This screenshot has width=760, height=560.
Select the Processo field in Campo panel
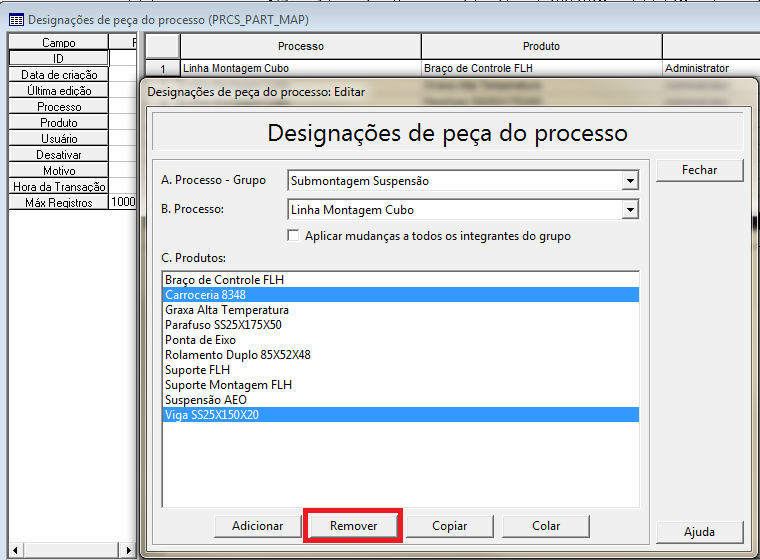coord(59,107)
